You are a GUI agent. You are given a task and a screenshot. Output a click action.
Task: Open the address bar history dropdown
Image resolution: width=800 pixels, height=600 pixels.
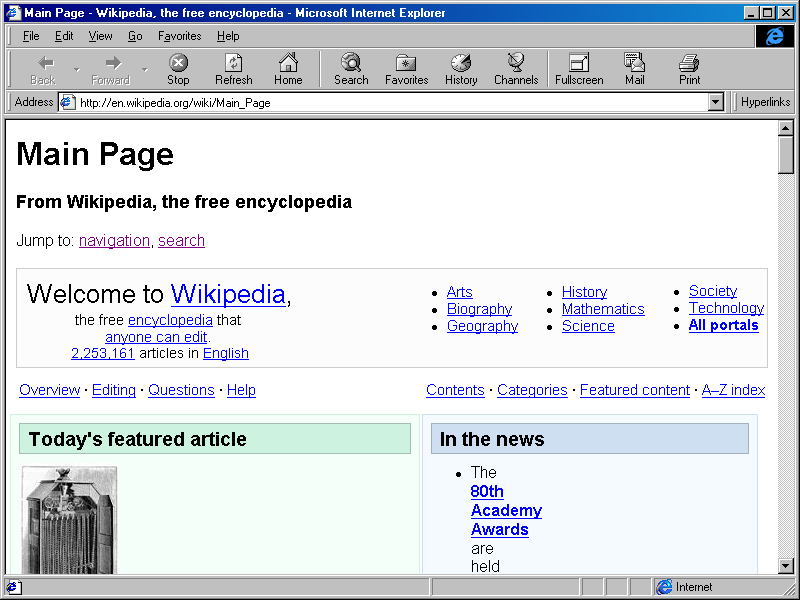pos(716,101)
